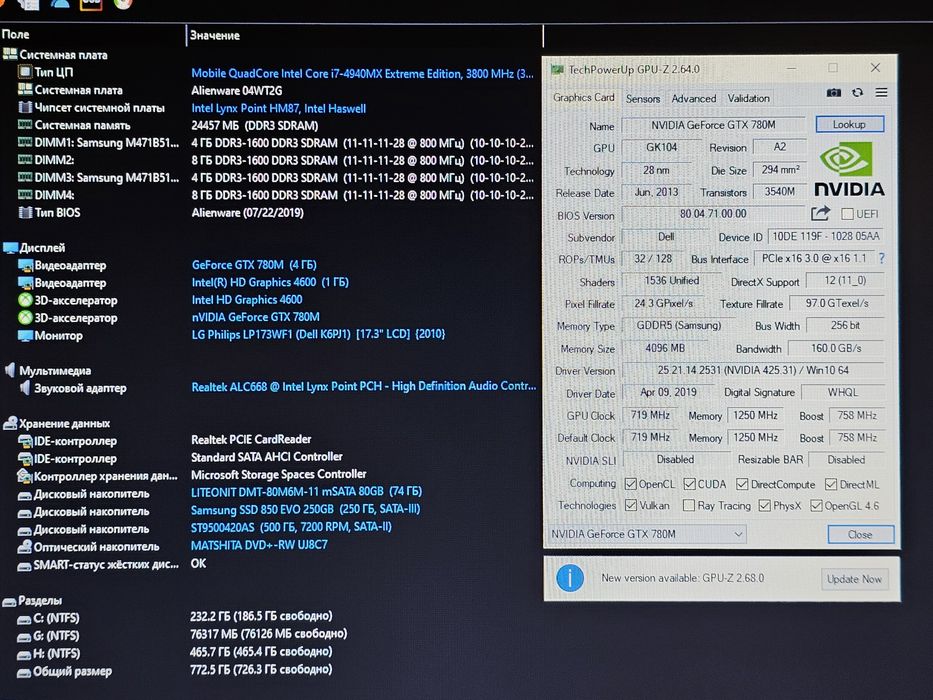Open the Intel Lynx Point HM87 chipset link
This screenshot has height=700, width=933.
tap(278, 108)
